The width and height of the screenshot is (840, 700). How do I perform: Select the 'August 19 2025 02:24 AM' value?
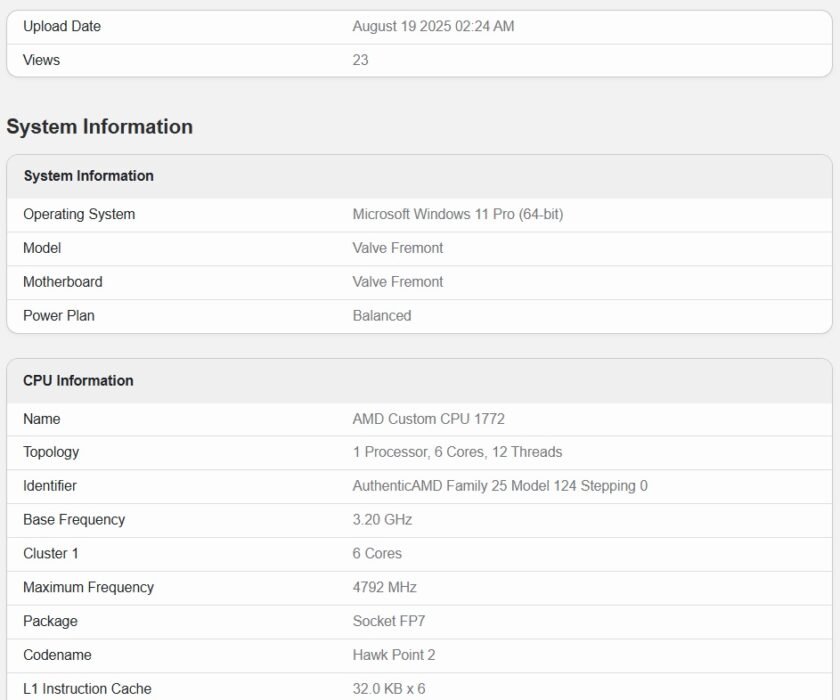pos(433,26)
